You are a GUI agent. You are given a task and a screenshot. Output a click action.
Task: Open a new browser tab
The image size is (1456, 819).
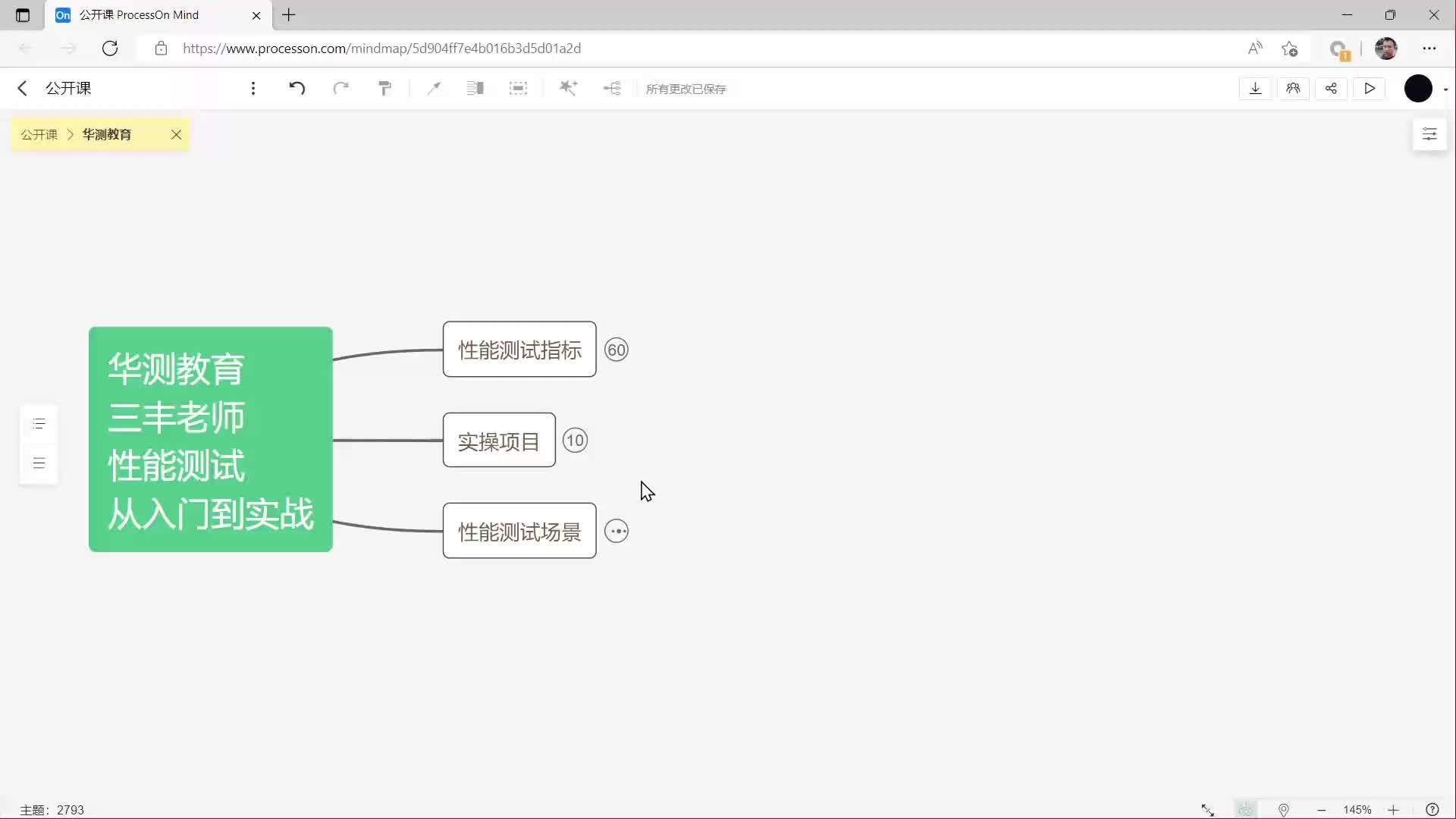point(289,15)
